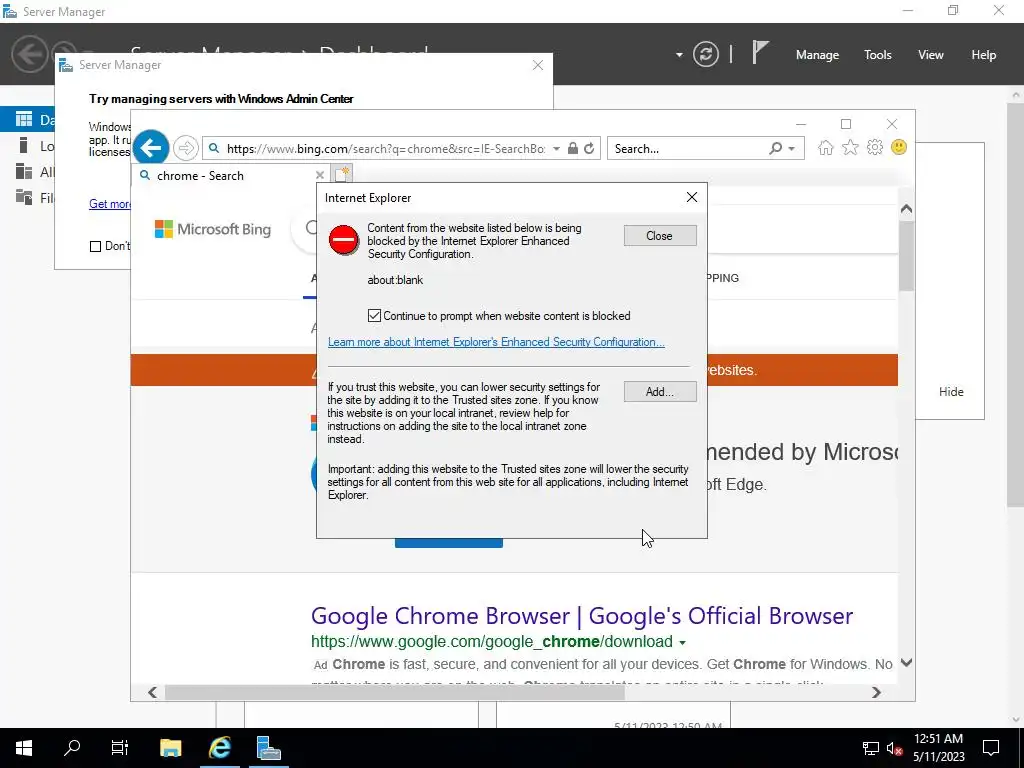The height and width of the screenshot is (768, 1024).
Task: Open Action Center notifications icon
Action: tap(991, 748)
